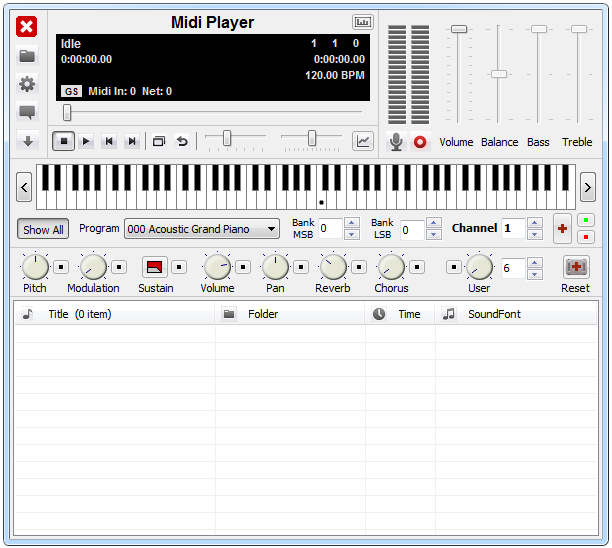The height and width of the screenshot is (548, 612).
Task: Toggle the square button next to Pan
Action: point(301,267)
